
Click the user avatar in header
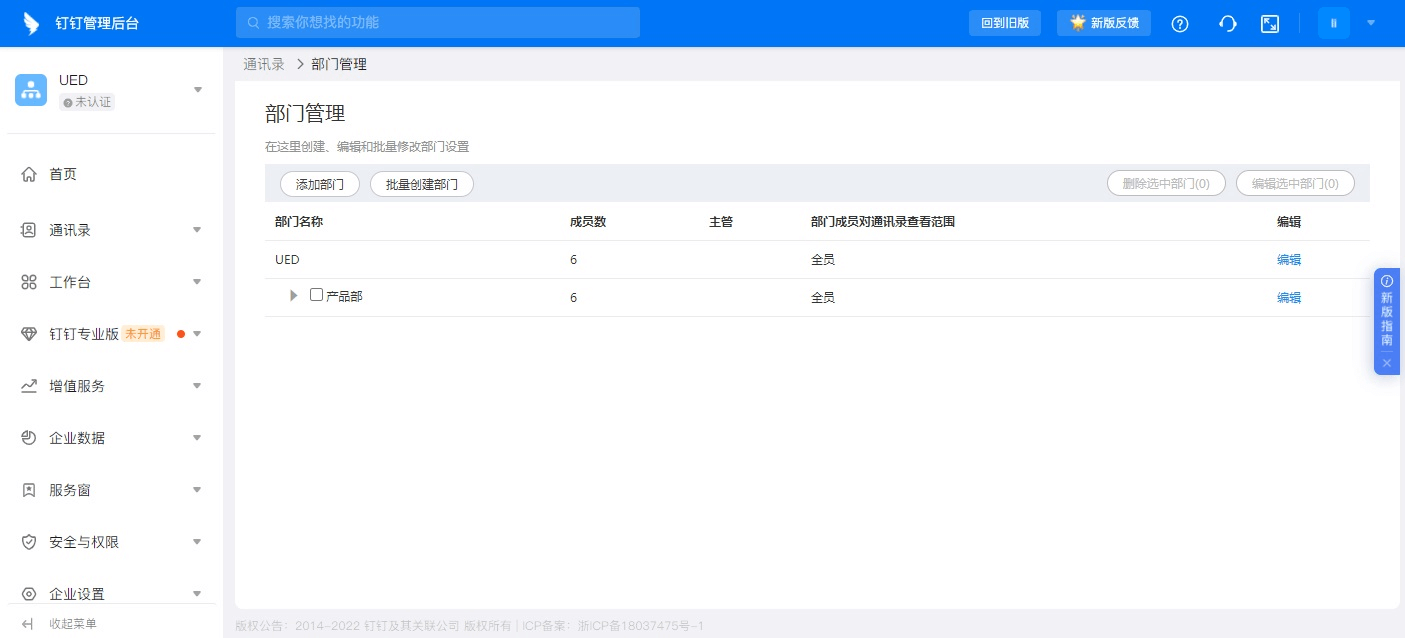1334,23
